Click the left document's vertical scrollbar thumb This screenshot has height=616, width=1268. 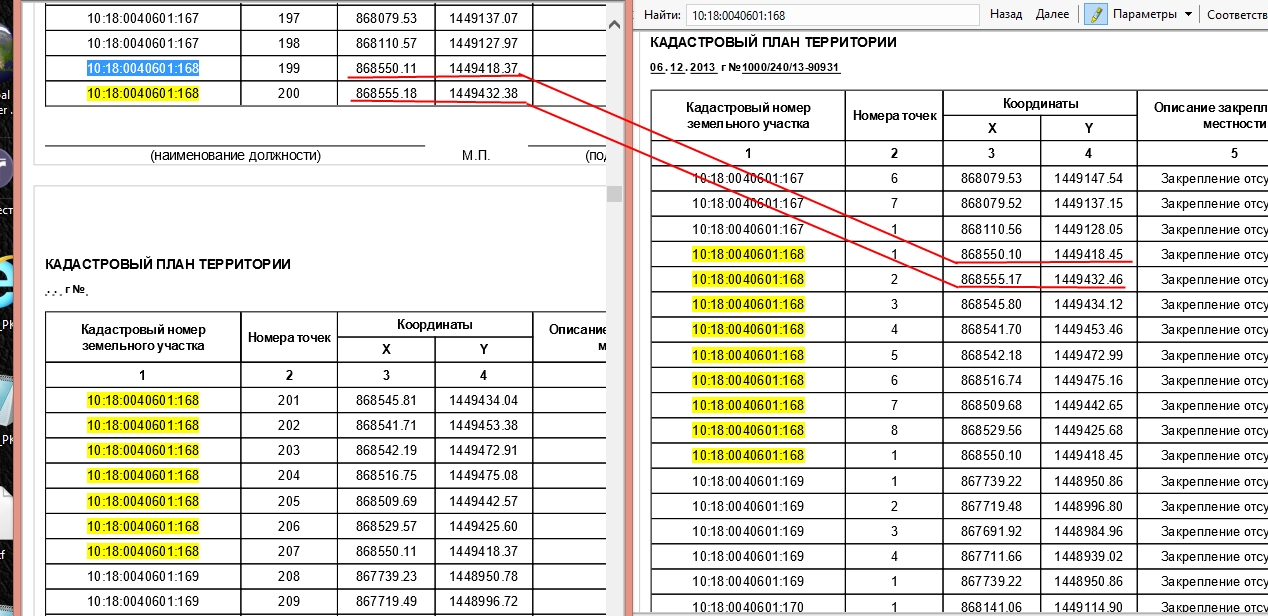615,193
